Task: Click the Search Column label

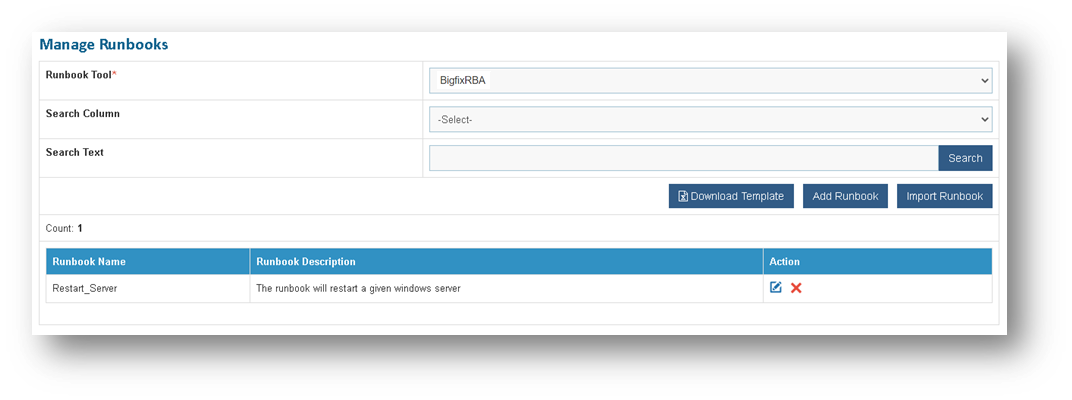Action: coord(83,114)
